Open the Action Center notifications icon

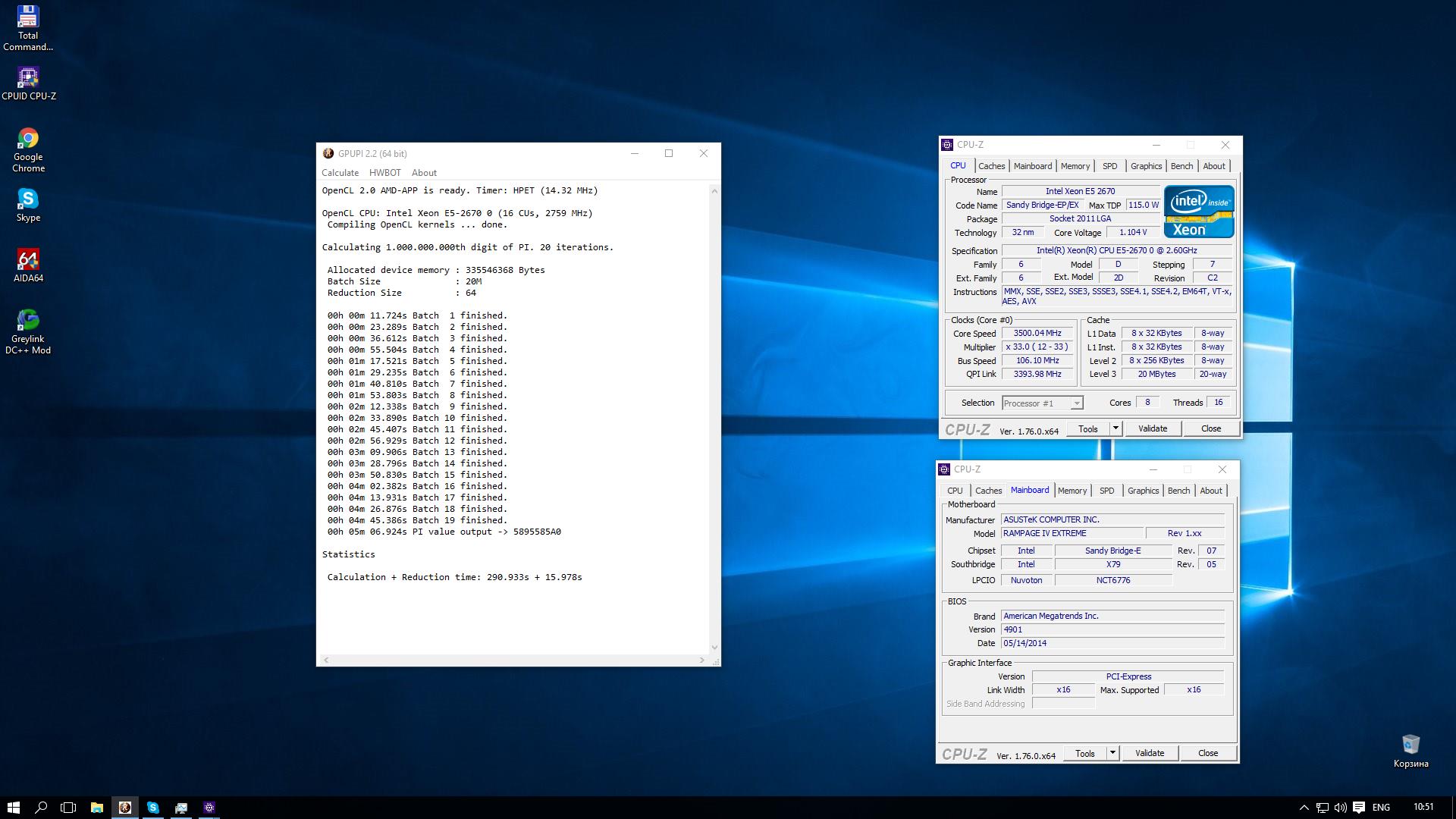[x=1358, y=808]
